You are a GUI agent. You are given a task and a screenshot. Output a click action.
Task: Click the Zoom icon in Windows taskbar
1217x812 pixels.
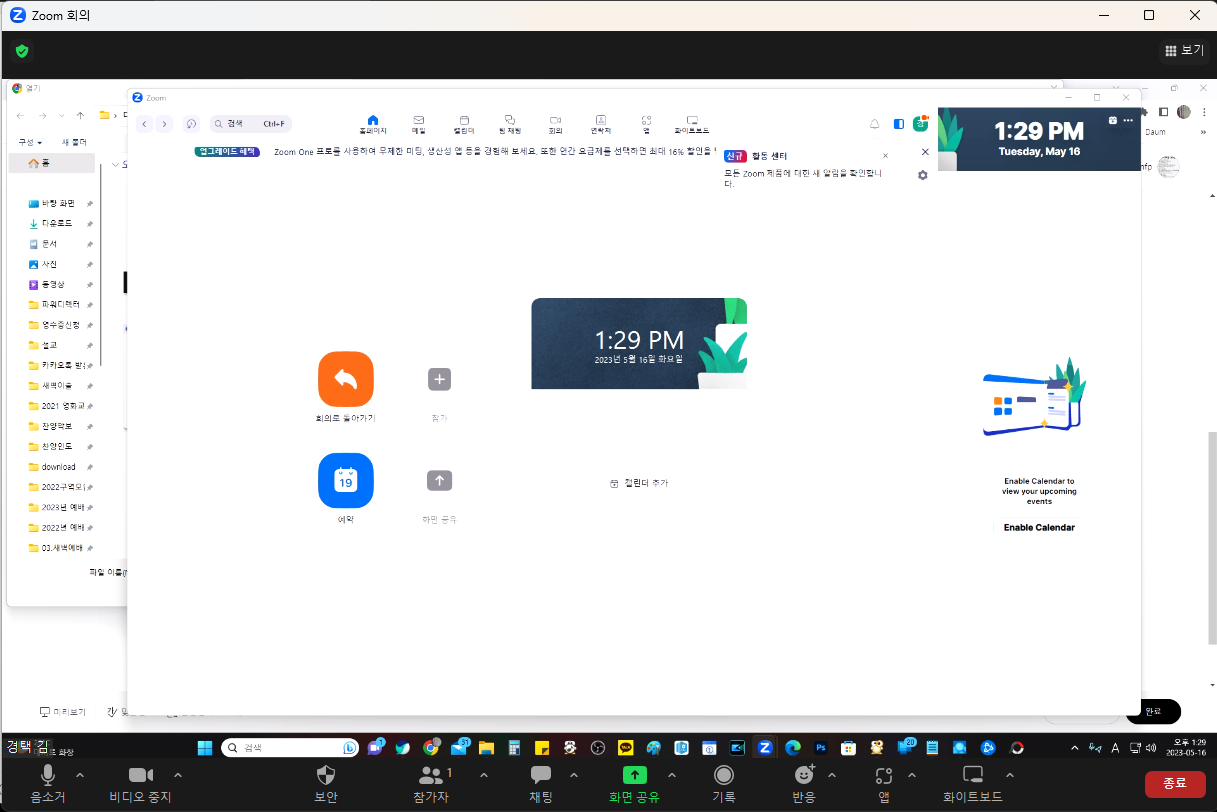[x=765, y=747]
